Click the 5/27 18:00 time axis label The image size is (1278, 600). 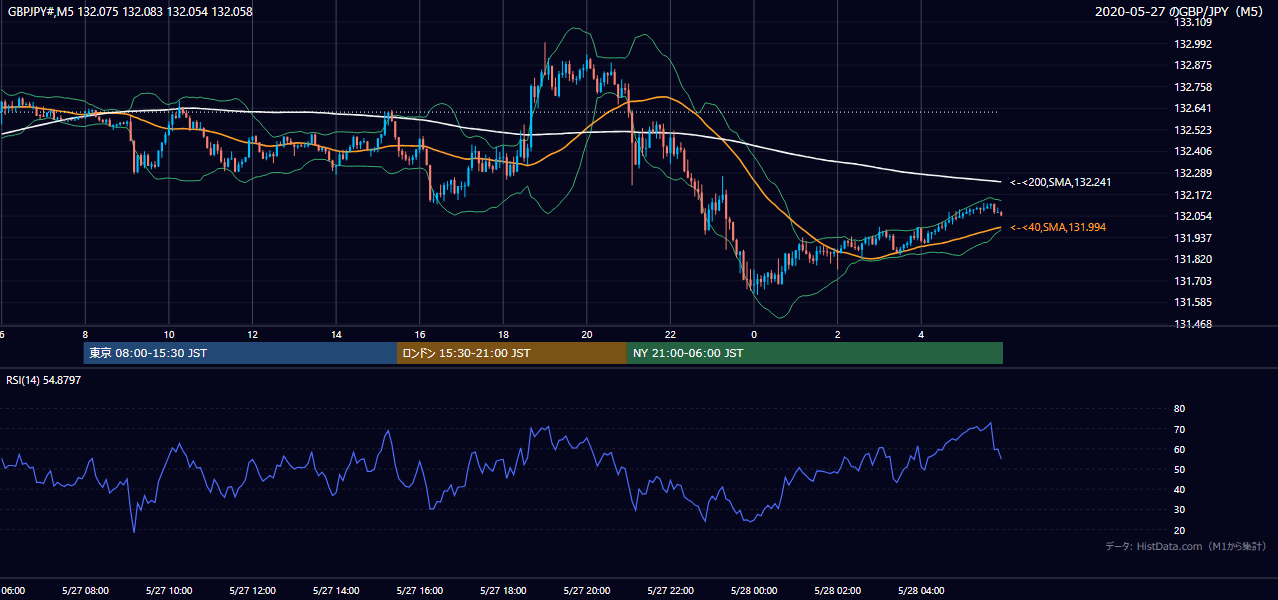pos(504,591)
